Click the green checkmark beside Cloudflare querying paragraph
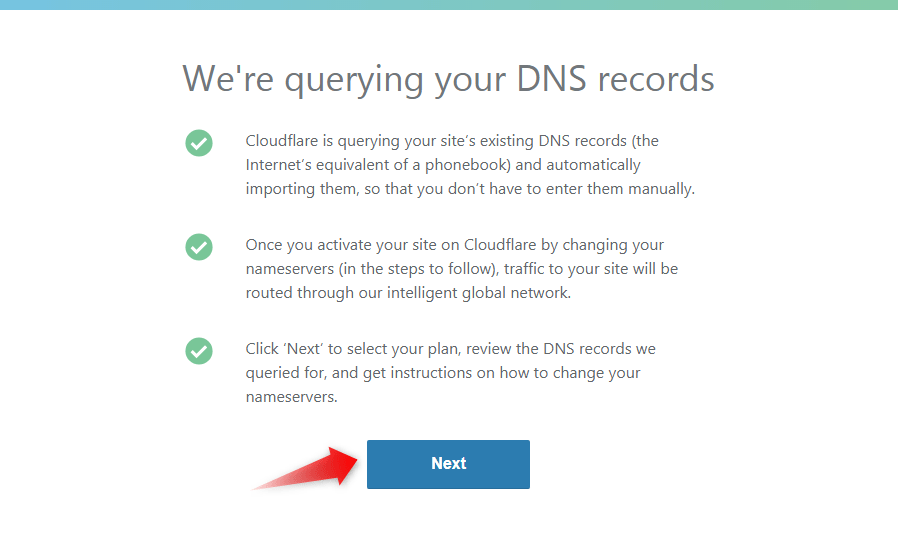This screenshot has height=547, width=898. (x=199, y=143)
